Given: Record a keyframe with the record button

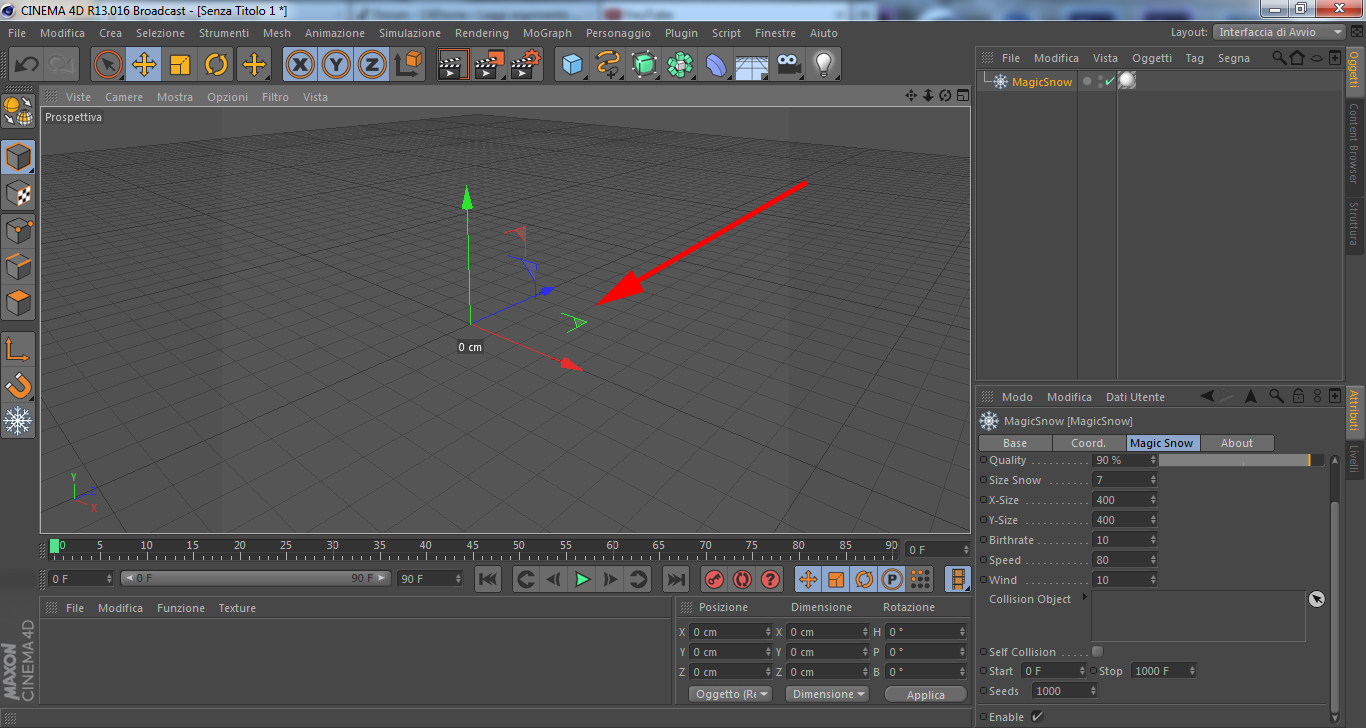Looking at the screenshot, I should (714, 579).
